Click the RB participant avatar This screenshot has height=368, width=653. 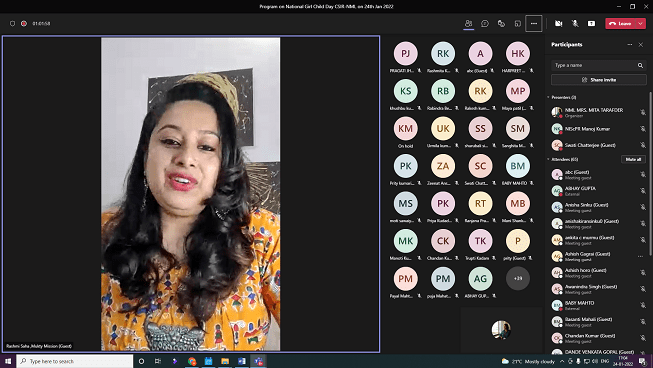coord(443,91)
